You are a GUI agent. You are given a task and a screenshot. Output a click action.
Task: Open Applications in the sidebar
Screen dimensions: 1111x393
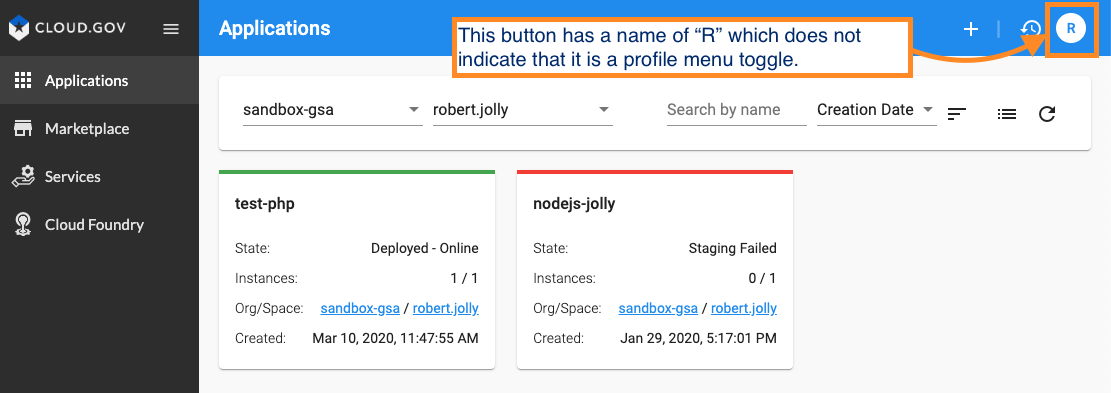click(x=99, y=81)
